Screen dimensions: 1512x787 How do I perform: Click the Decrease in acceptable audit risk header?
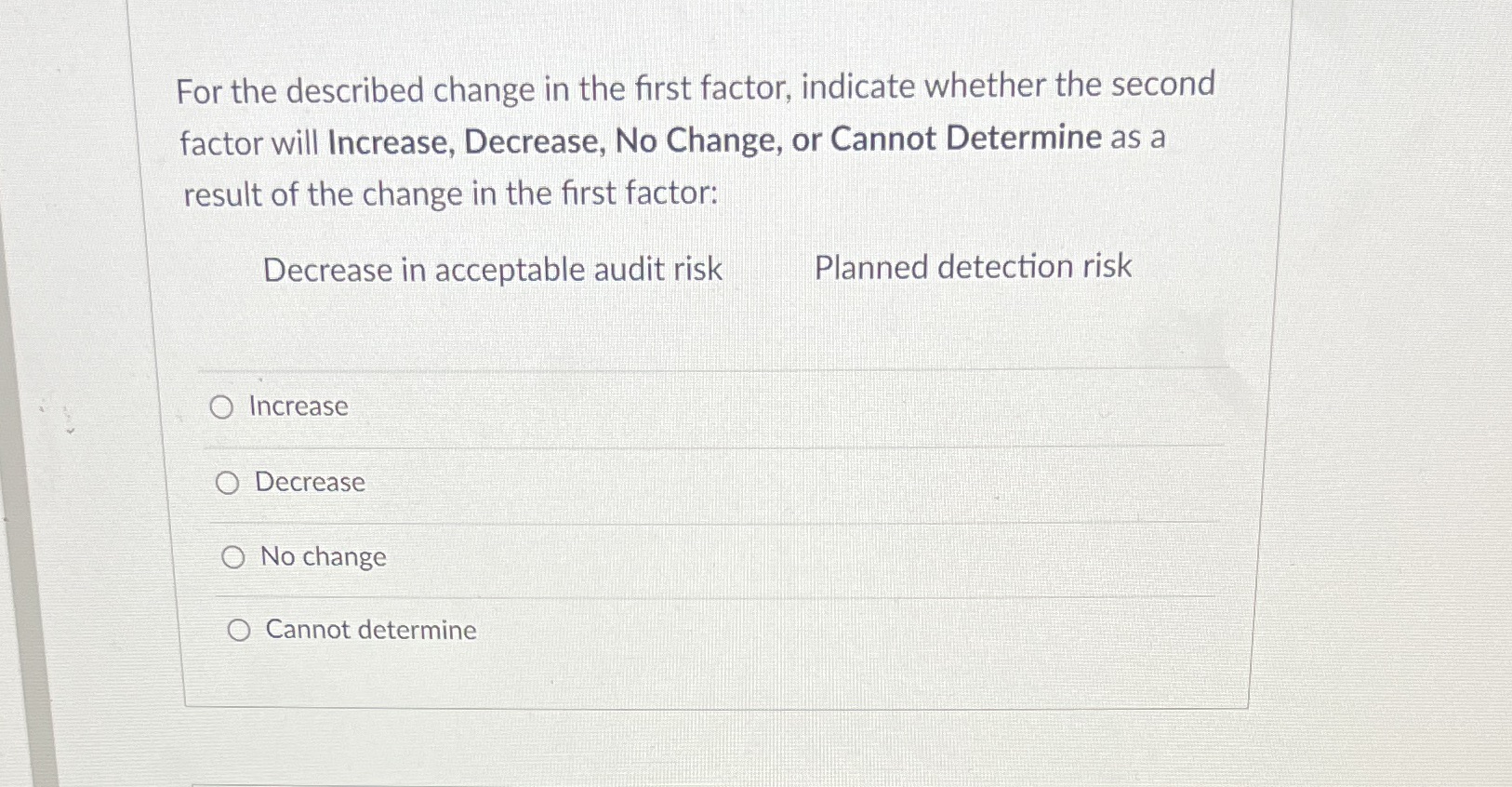click(x=492, y=270)
